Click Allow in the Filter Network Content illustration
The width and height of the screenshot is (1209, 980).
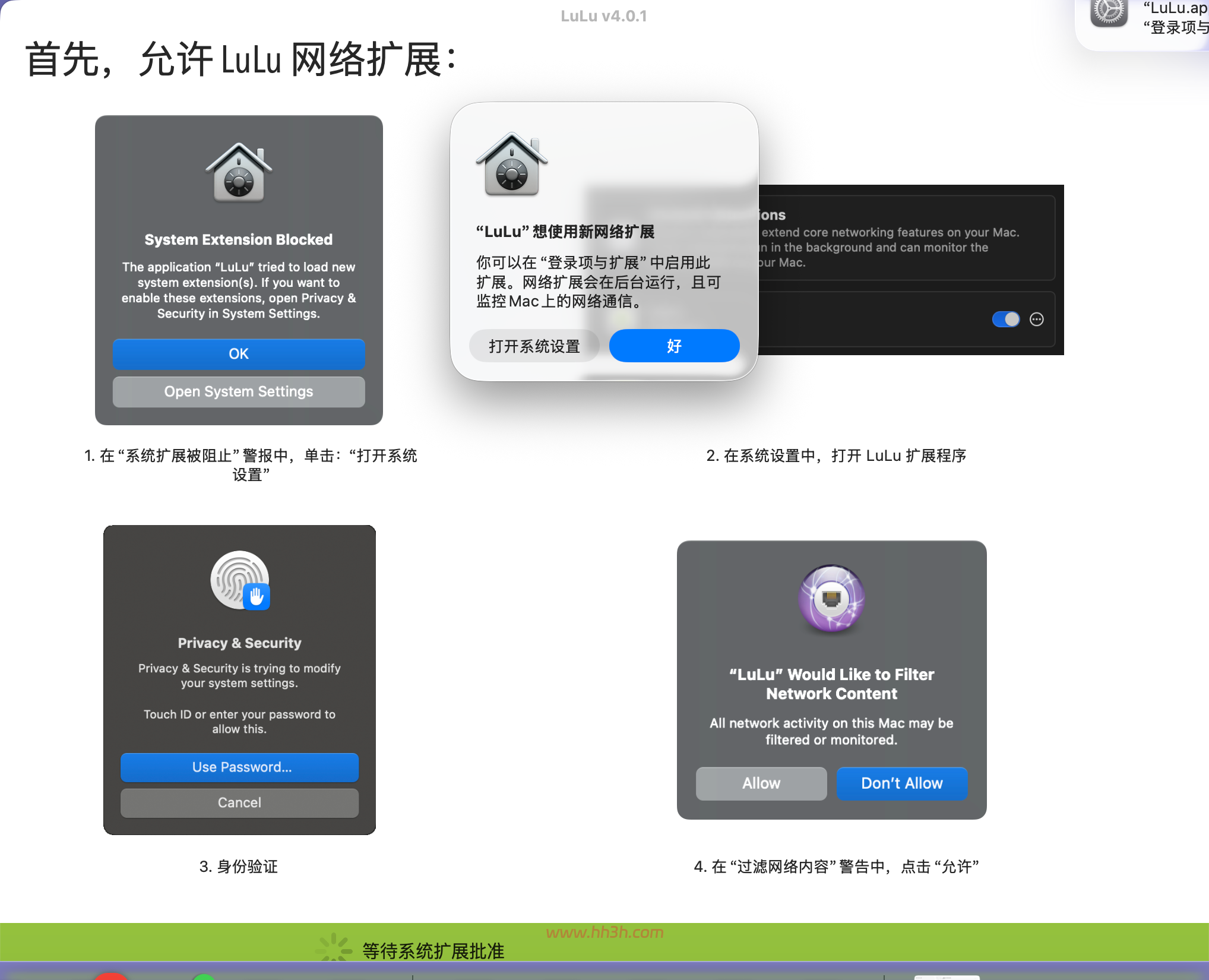761,783
